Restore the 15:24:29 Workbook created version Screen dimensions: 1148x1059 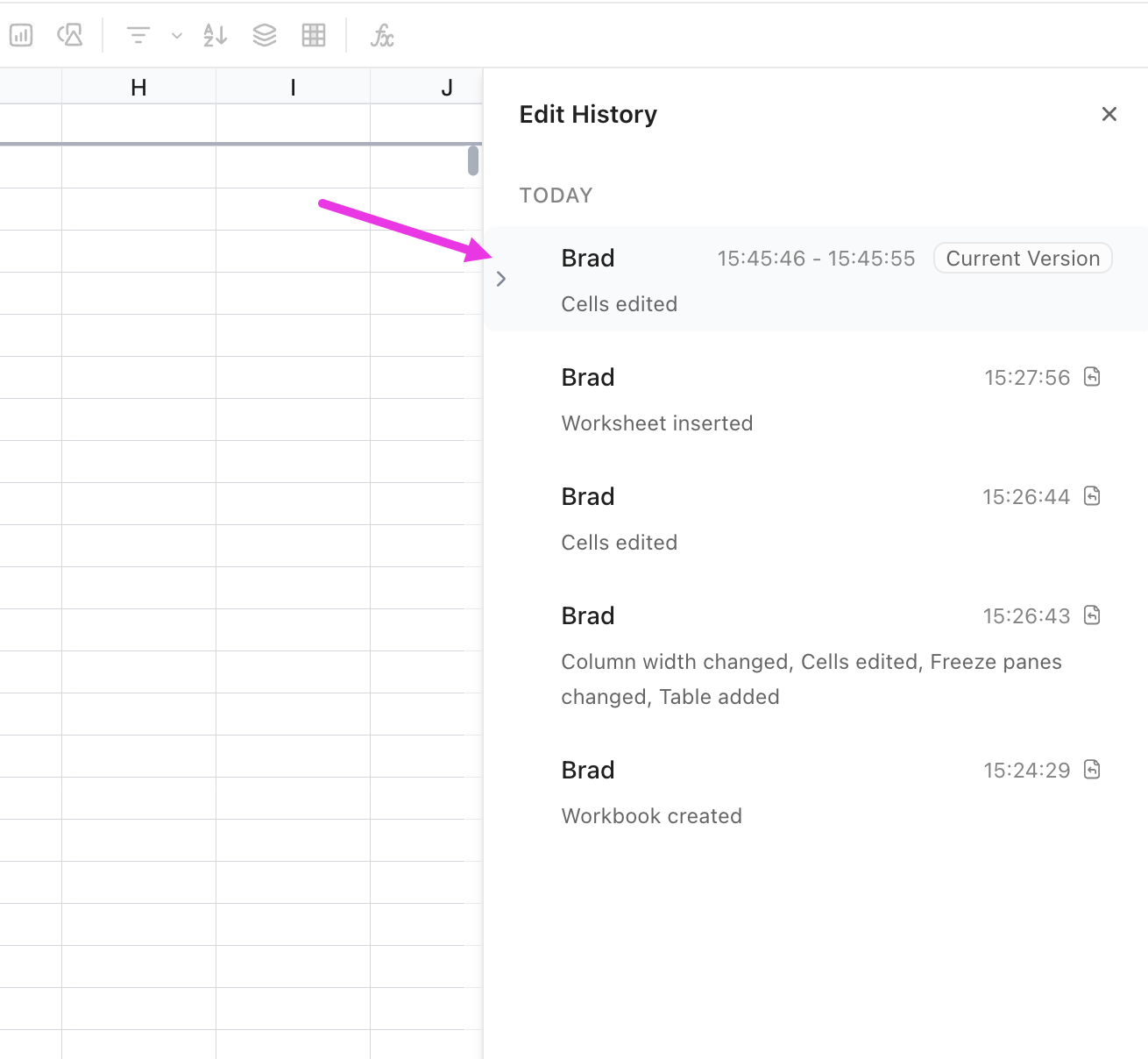click(1092, 770)
